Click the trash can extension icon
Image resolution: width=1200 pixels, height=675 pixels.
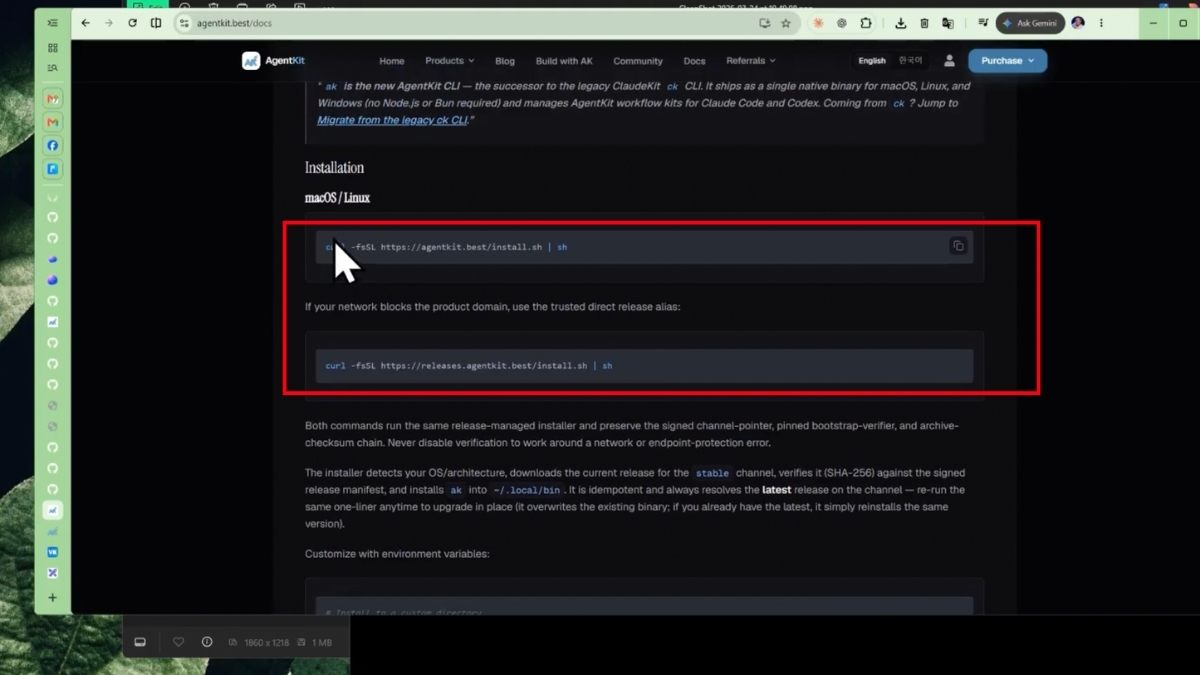925,23
